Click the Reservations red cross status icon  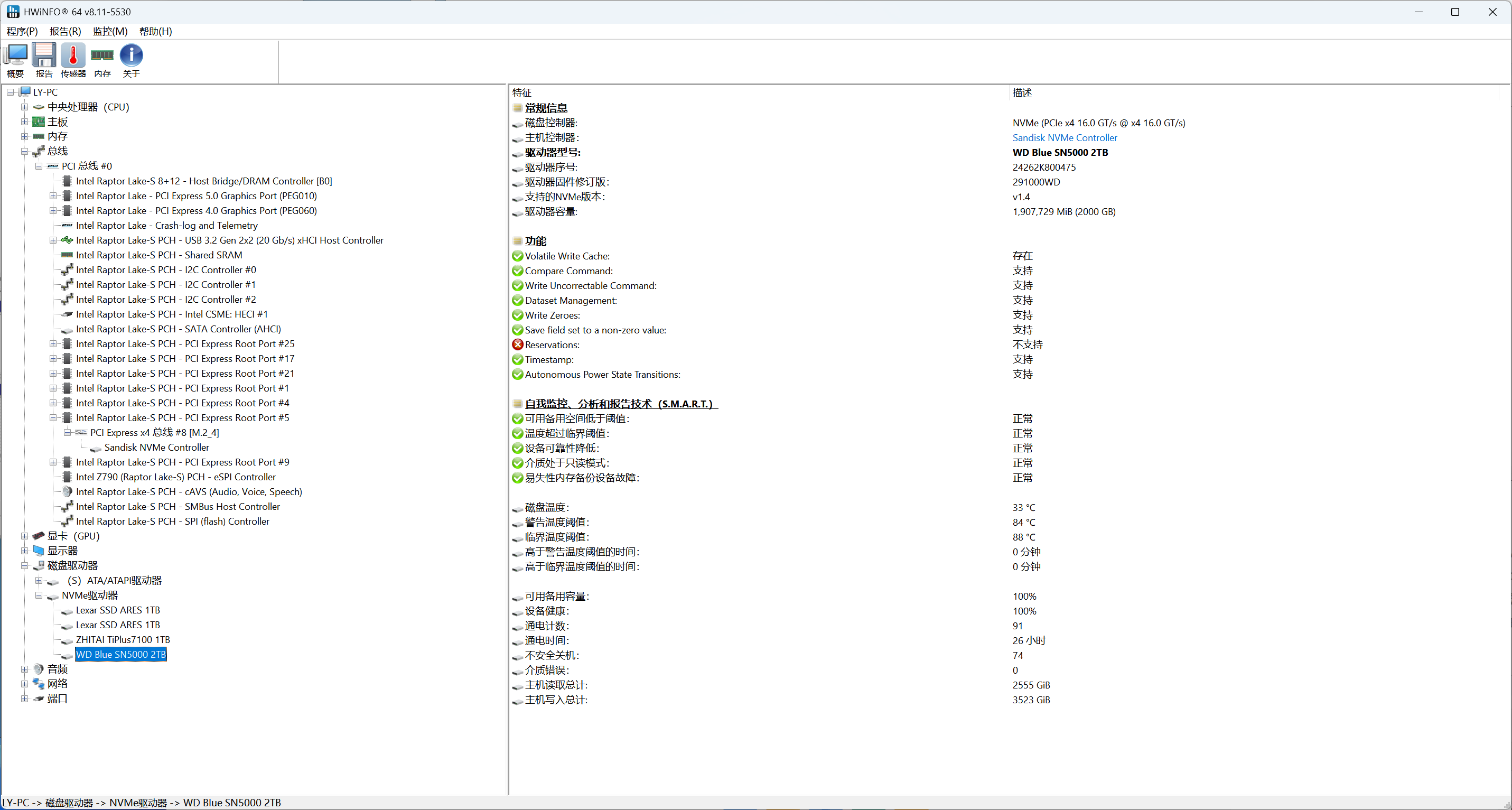pyautogui.click(x=518, y=345)
